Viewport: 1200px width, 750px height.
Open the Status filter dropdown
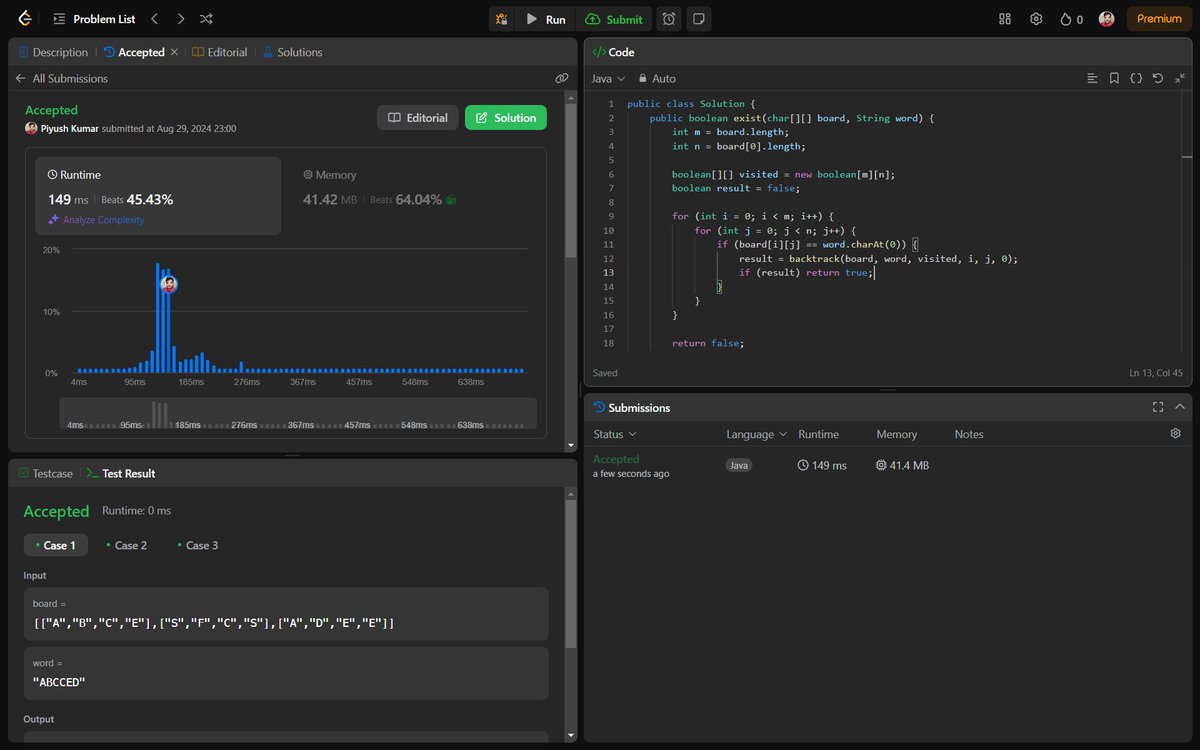[615, 434]
